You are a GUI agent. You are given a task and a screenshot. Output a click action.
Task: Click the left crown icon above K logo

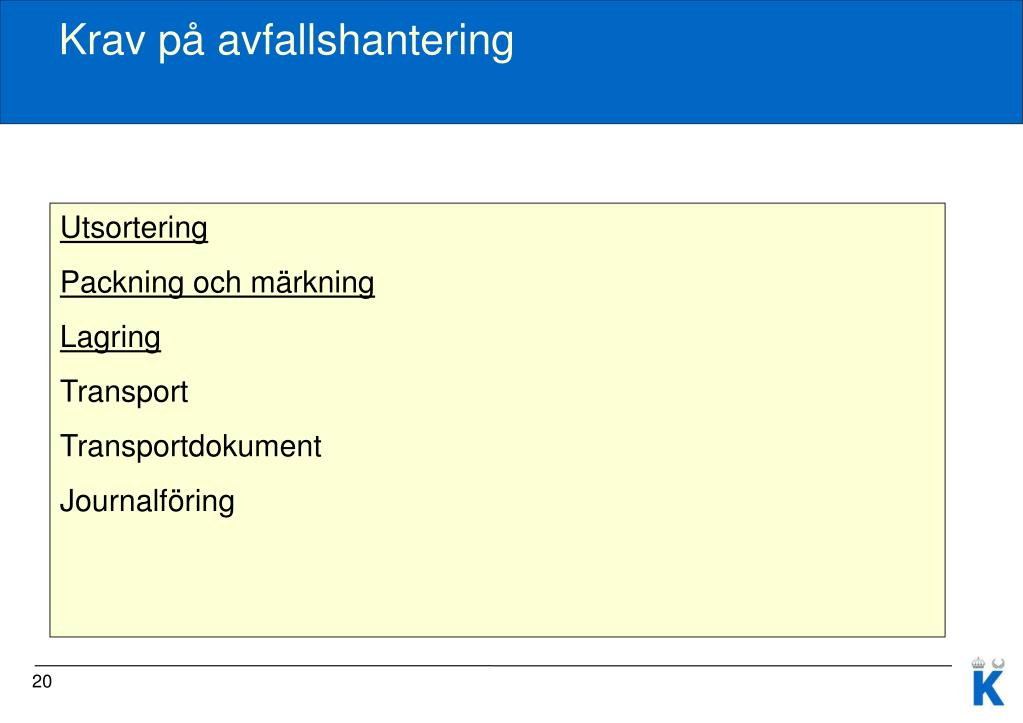pyautogui.click(x=978, y=662)
